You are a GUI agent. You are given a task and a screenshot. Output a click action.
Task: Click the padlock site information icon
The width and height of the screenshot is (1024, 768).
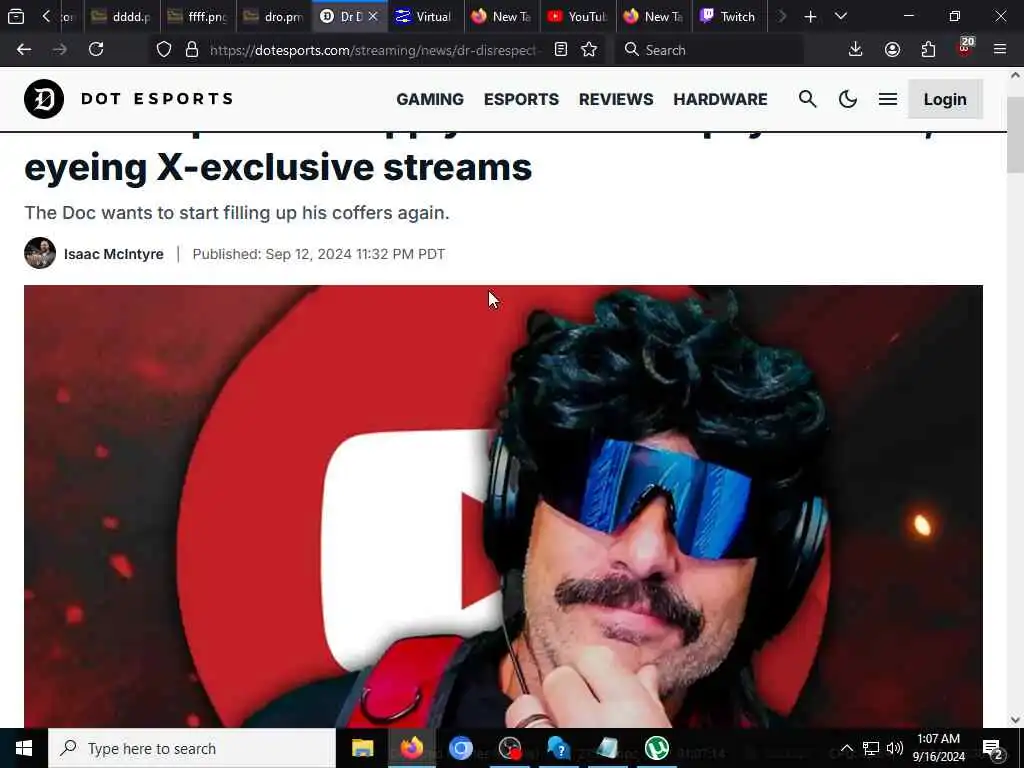(x=192, y=50)
